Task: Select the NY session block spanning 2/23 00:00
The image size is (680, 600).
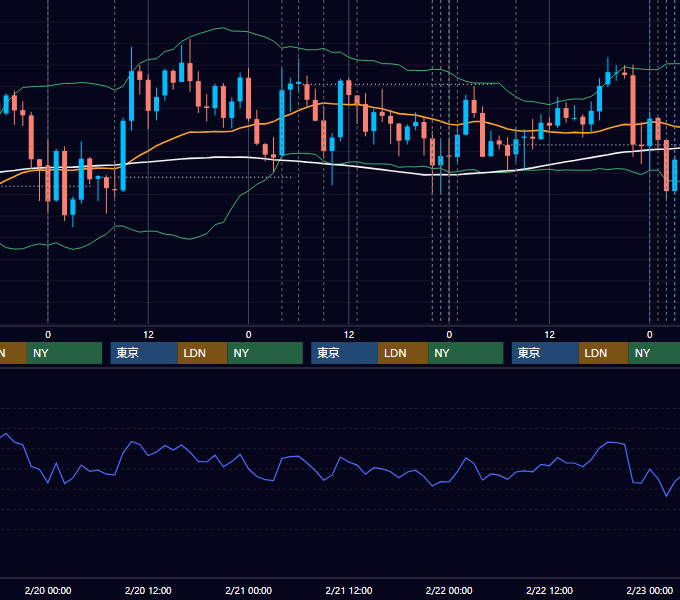Action: pos(654,353)
